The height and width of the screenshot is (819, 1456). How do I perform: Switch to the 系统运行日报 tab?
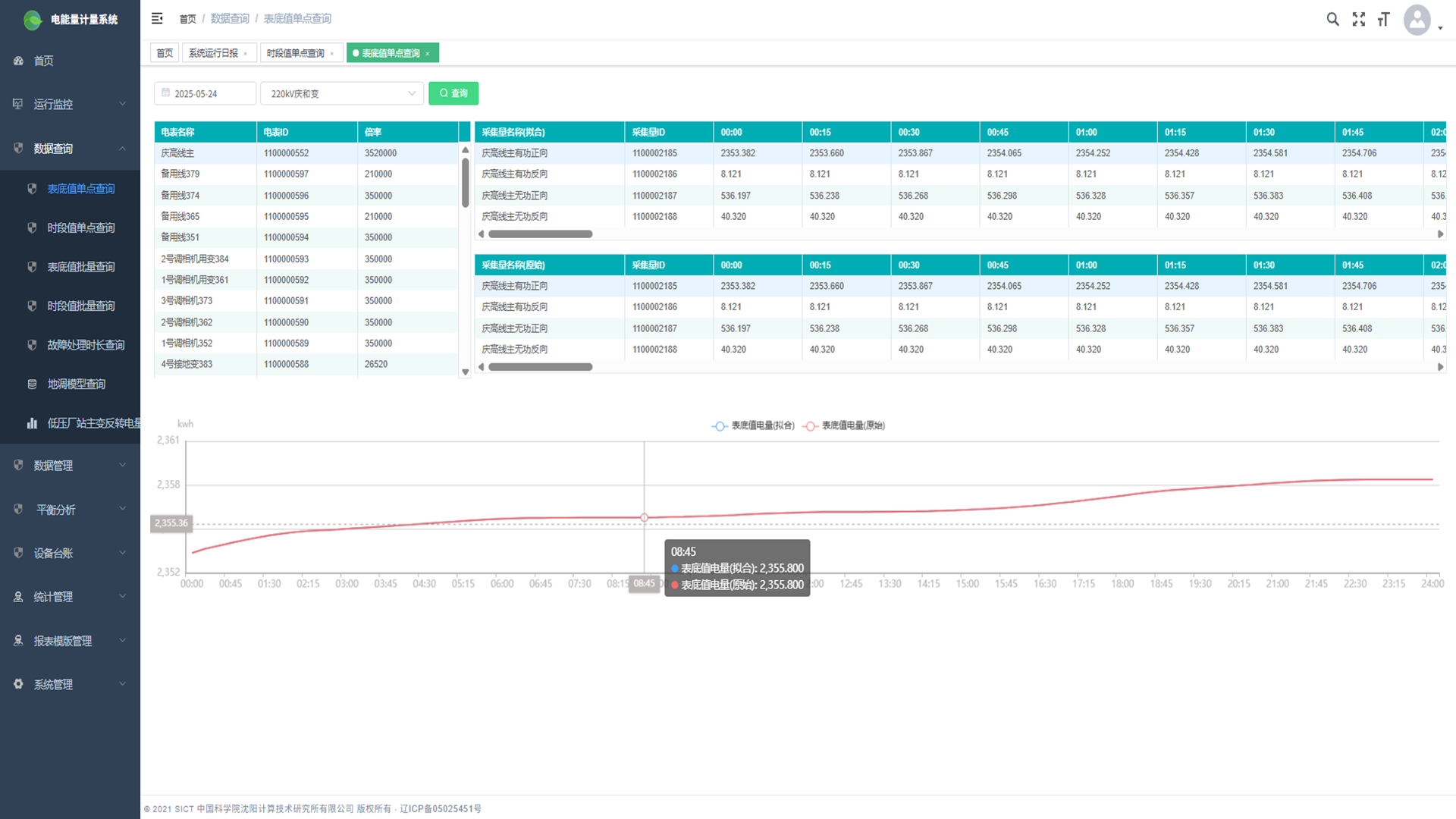(x=213, y=53)
